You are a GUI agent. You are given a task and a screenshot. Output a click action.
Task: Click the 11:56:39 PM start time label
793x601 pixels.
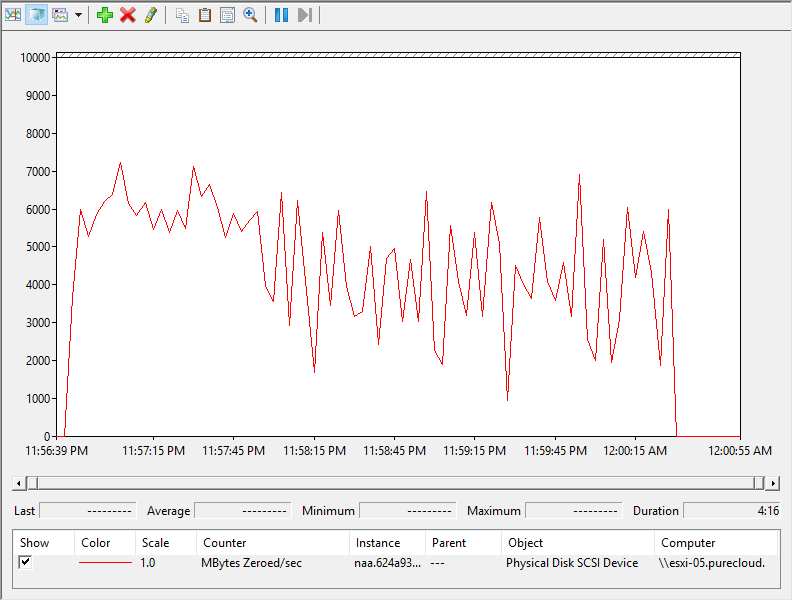57,450
